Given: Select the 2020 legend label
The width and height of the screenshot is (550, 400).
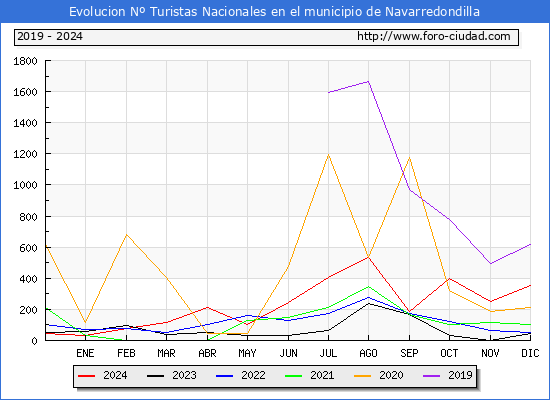Looking at the screenshot, I should pyautogui.click(x=391, y=375).
